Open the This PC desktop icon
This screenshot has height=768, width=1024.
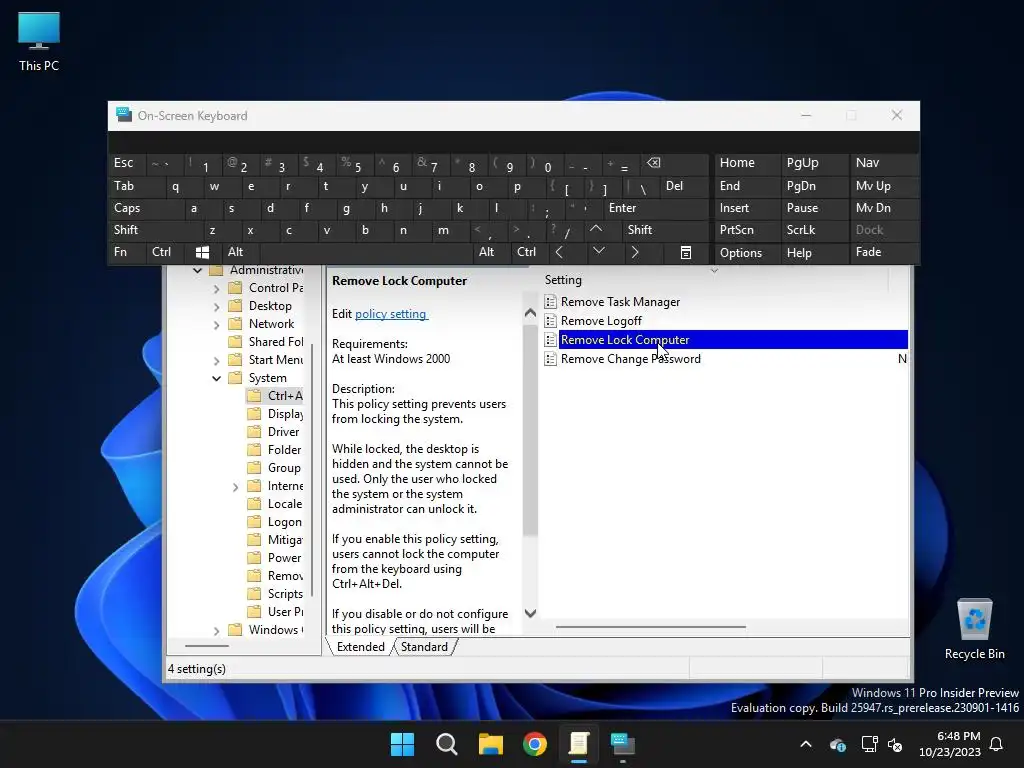39,42
